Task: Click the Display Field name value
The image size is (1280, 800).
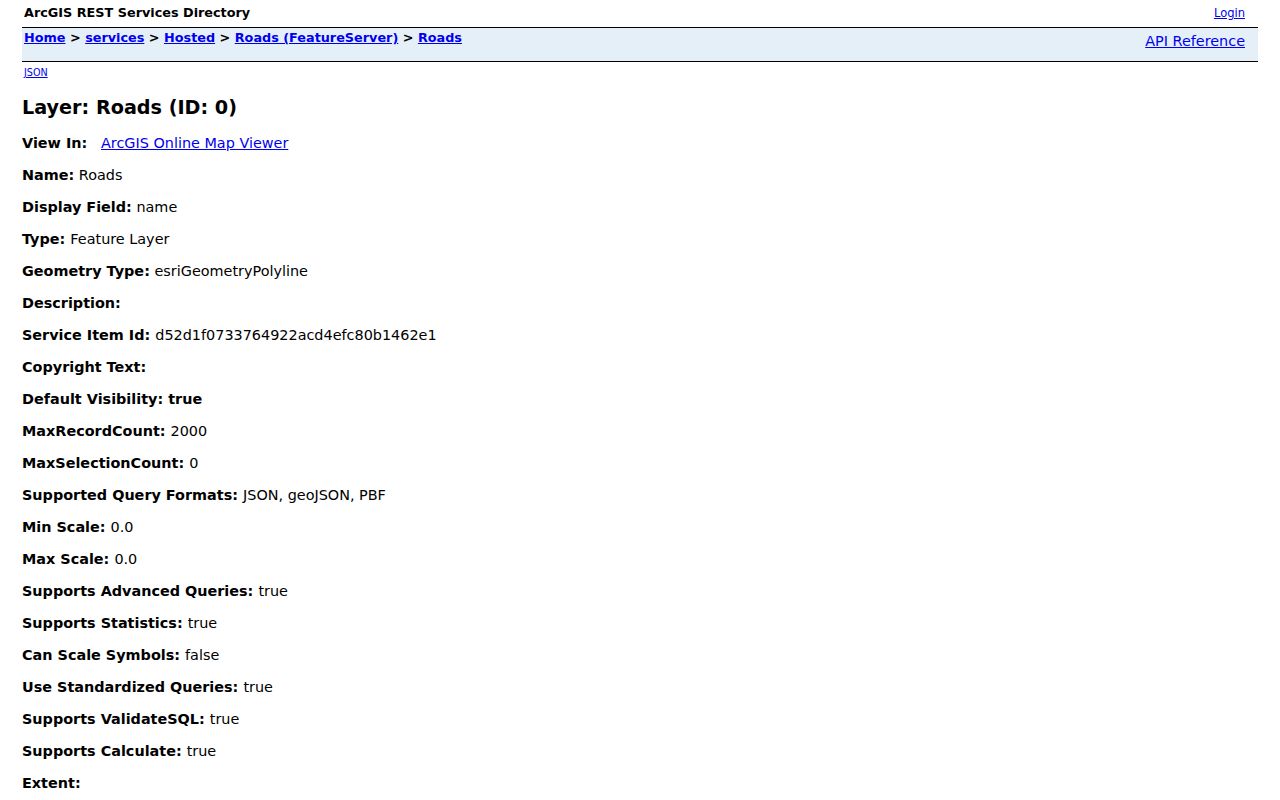Action: (x=157, y=207)
